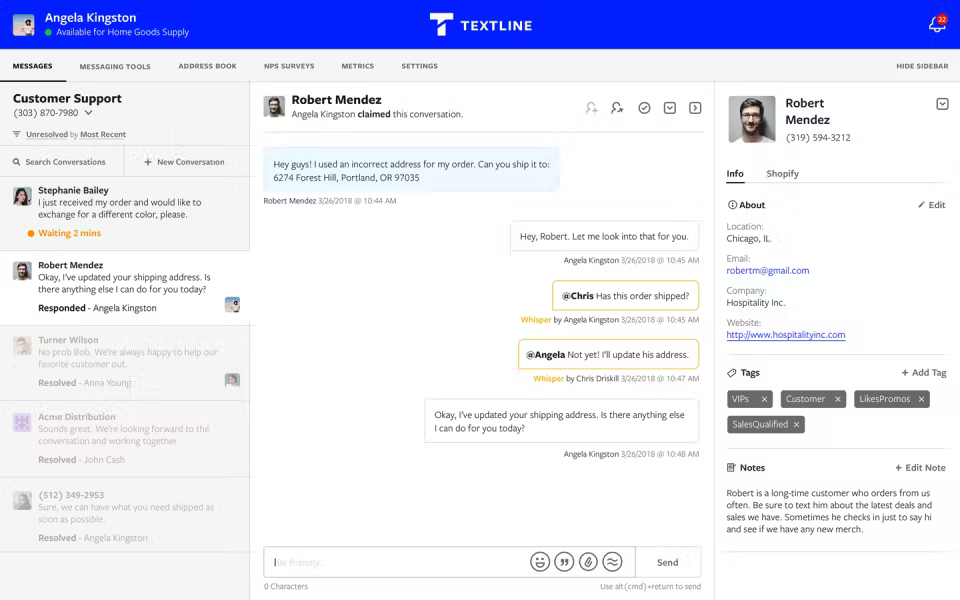Open the NPS Surveys section

tap(289, 66)
